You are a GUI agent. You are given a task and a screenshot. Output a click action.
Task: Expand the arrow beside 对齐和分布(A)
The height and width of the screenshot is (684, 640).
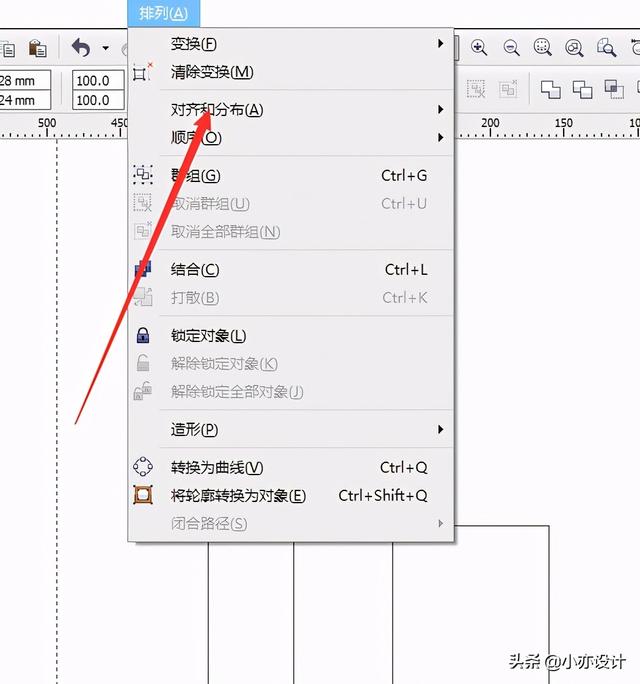441,109
